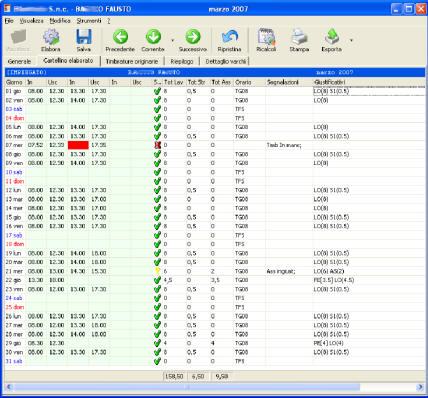Image resolution: width=428 pixels, height=398 pixels.
Task: Click the Ricalcoli calculator icon
Action: (x=266, y=37)
